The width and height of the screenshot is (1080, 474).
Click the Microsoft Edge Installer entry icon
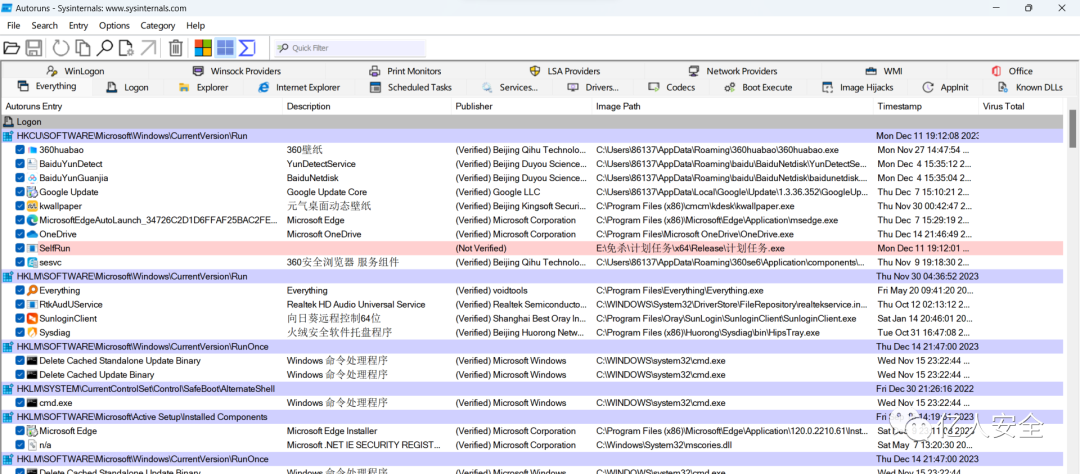32,431
